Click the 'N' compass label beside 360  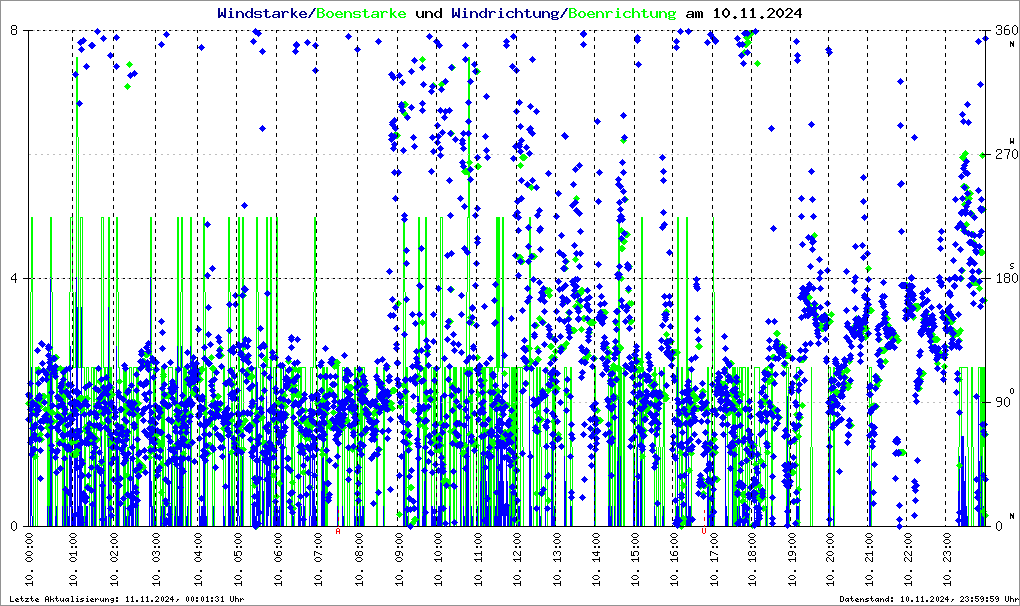(x=1012, y=44)
